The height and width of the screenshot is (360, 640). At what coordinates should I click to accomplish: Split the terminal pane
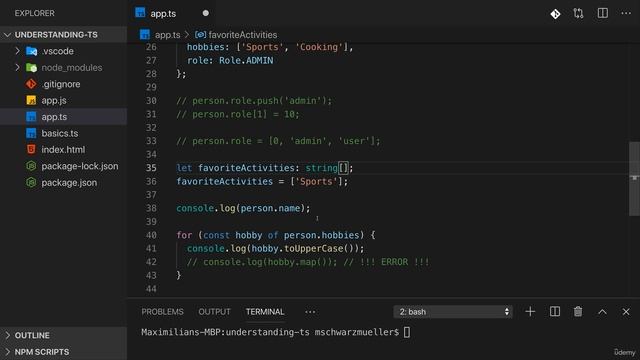555,312
